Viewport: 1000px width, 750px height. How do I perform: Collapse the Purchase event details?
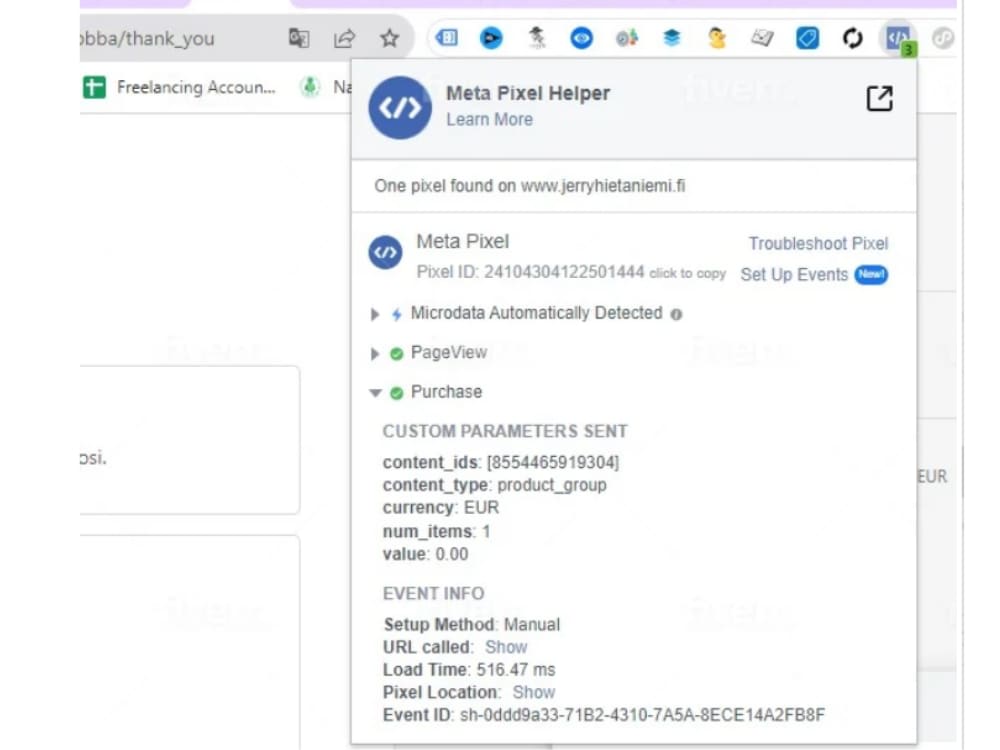(x=376, y=391)
